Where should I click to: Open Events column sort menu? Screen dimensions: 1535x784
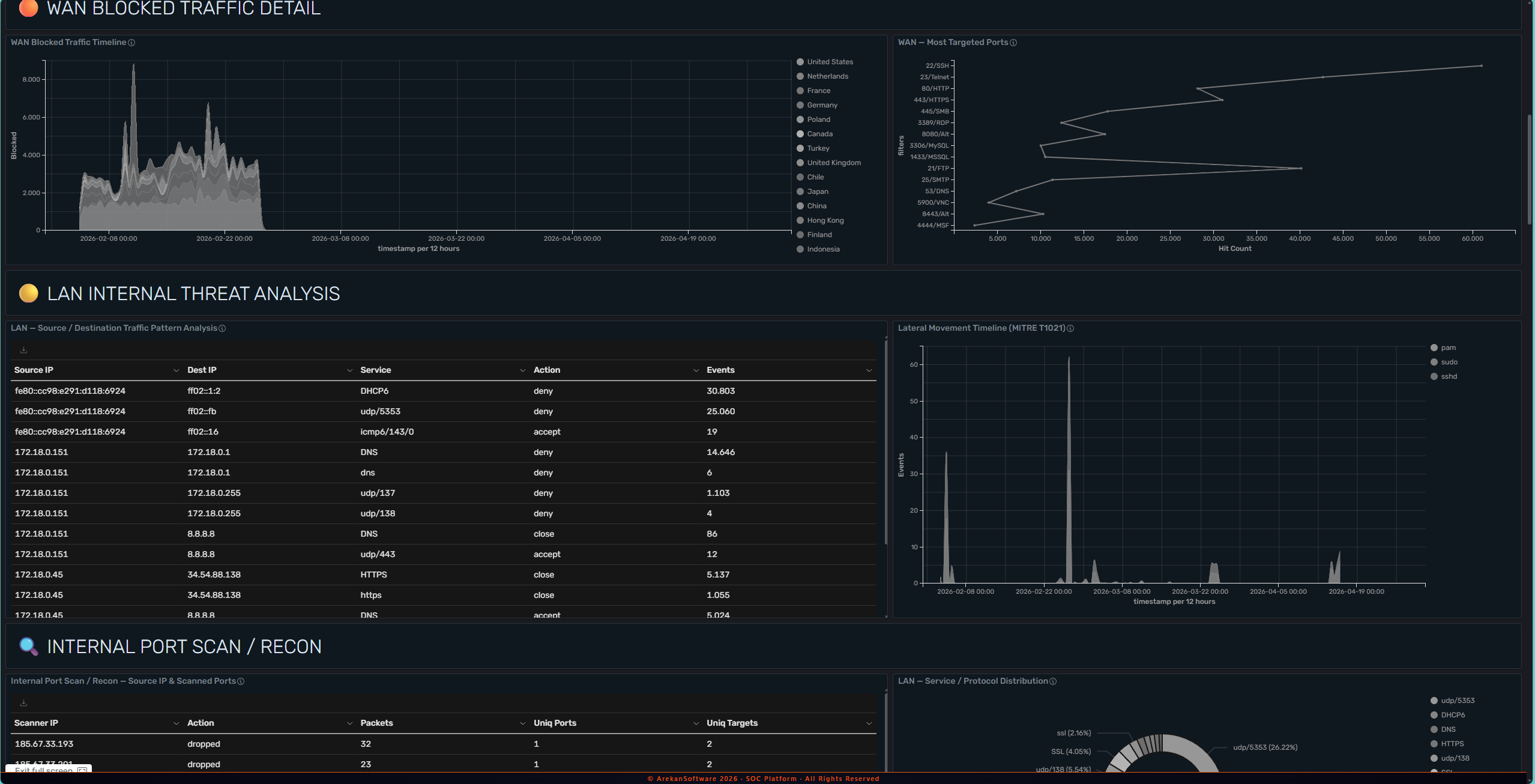(x=869, y=370)
